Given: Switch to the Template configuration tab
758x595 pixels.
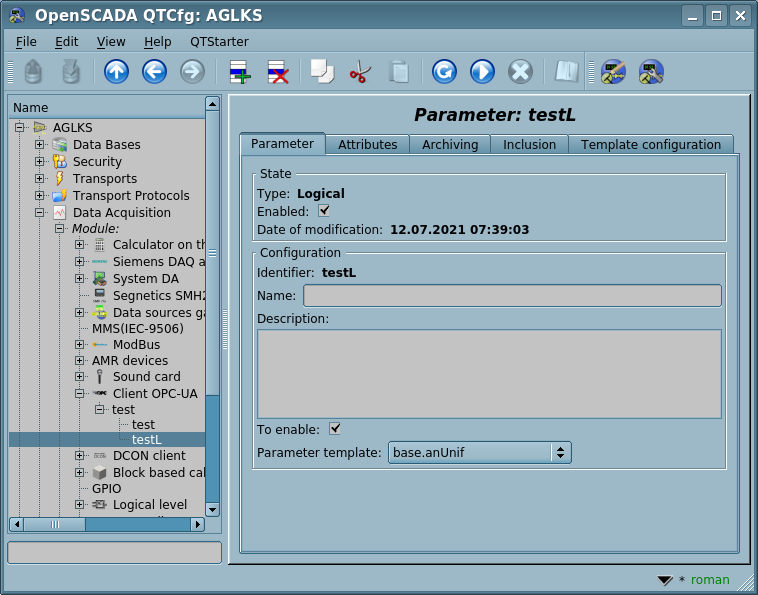Looking at the screenshot, I should pyautogui.click(x=650, y=145).
